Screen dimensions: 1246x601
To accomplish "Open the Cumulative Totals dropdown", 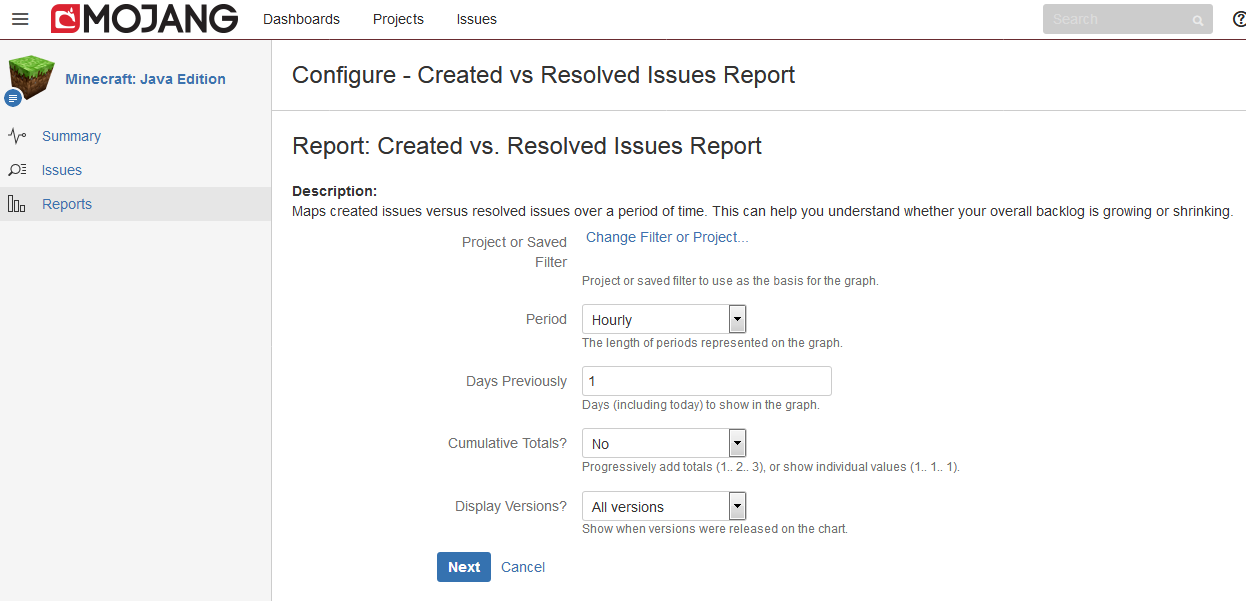I will tap(664, 444).
